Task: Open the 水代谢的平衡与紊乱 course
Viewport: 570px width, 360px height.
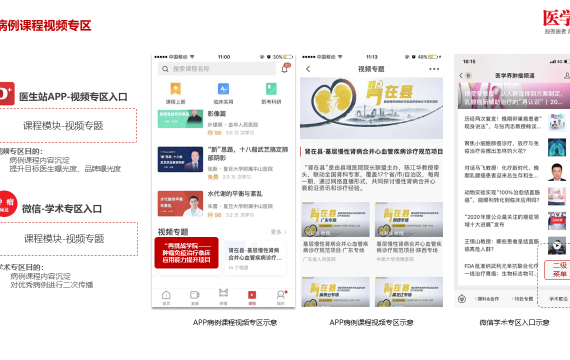Action: 223,204
